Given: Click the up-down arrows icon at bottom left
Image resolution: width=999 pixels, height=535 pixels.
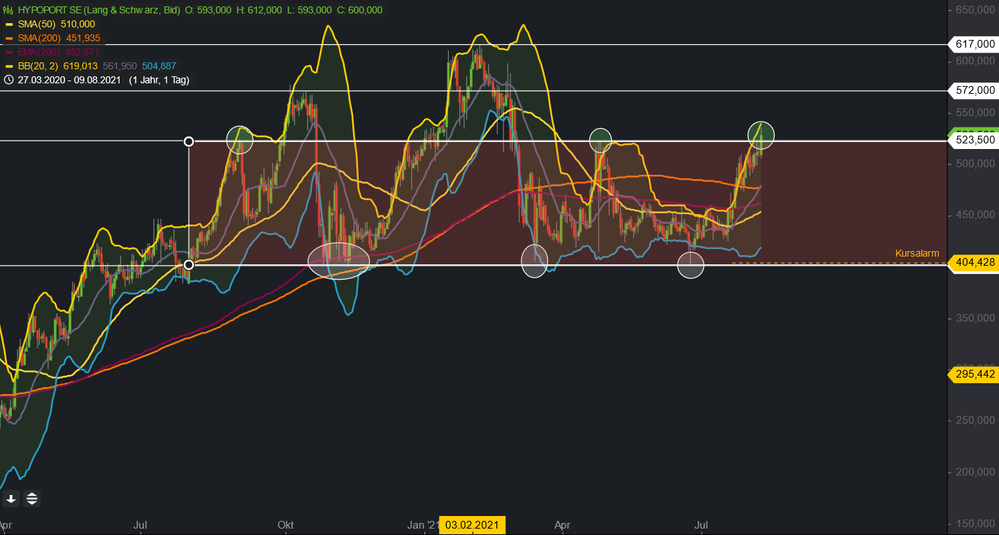Looking at the screenshot, I should pyautogui.click(x=32, y=498).
